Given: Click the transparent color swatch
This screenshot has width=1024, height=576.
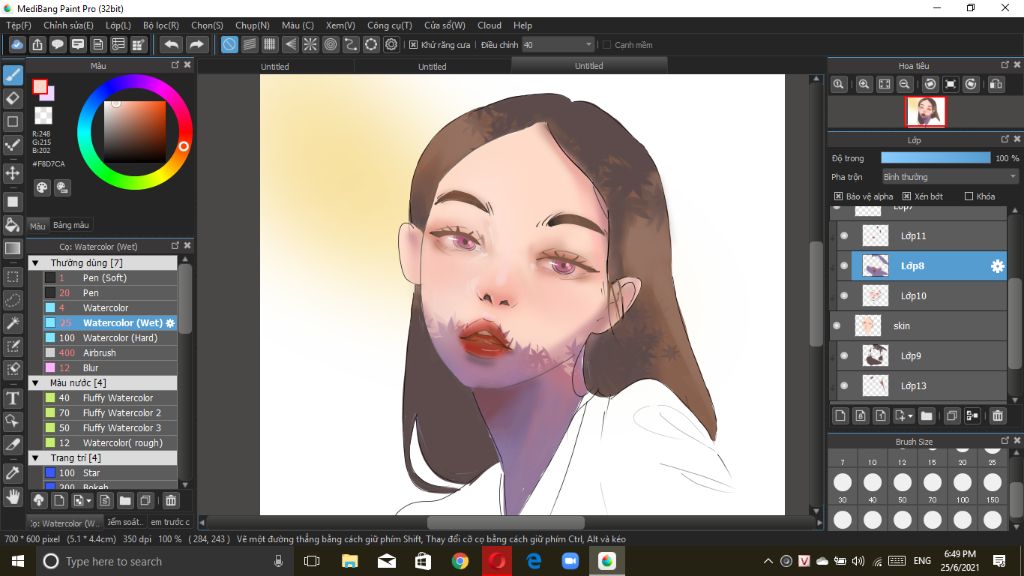Looking at the screenshot, I should coord(43,116).
